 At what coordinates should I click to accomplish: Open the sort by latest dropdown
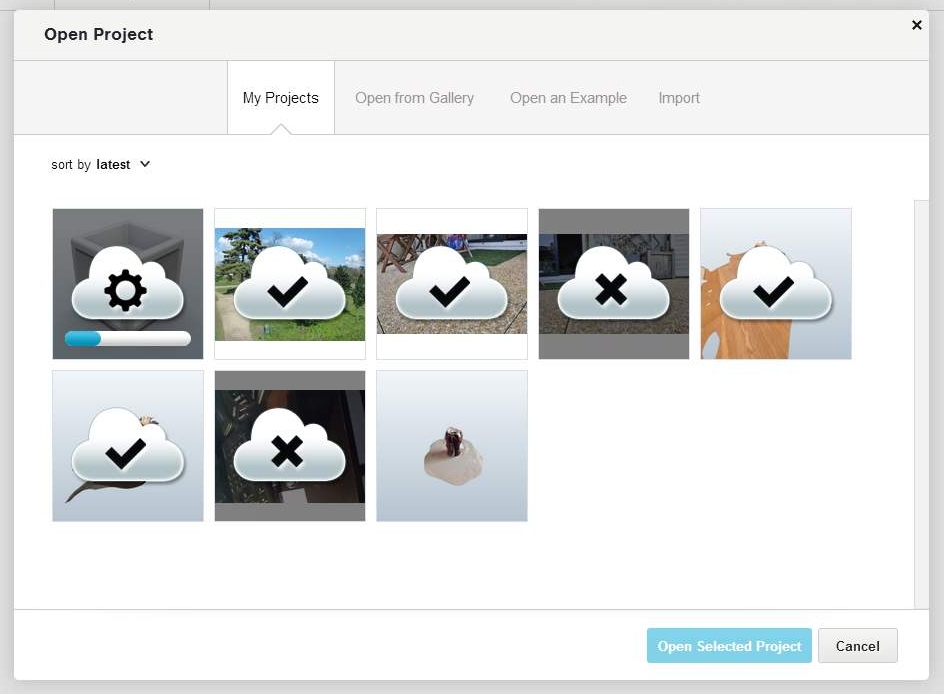pyautogui.click(x=101, y=164)
